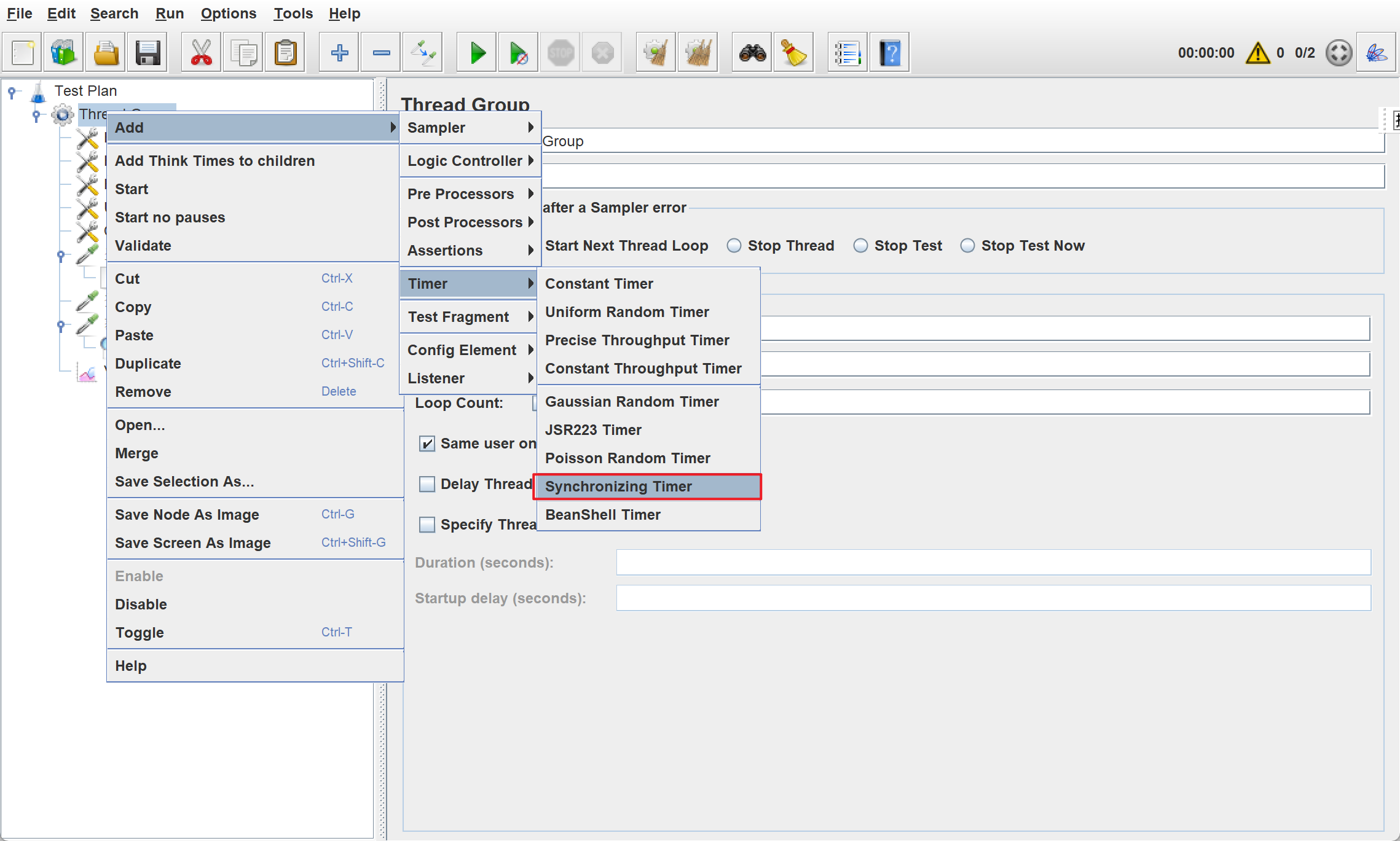Screen dimensions: 1400x841
Task: Select the Stop Test Now radio button
Action: [967, 246]
